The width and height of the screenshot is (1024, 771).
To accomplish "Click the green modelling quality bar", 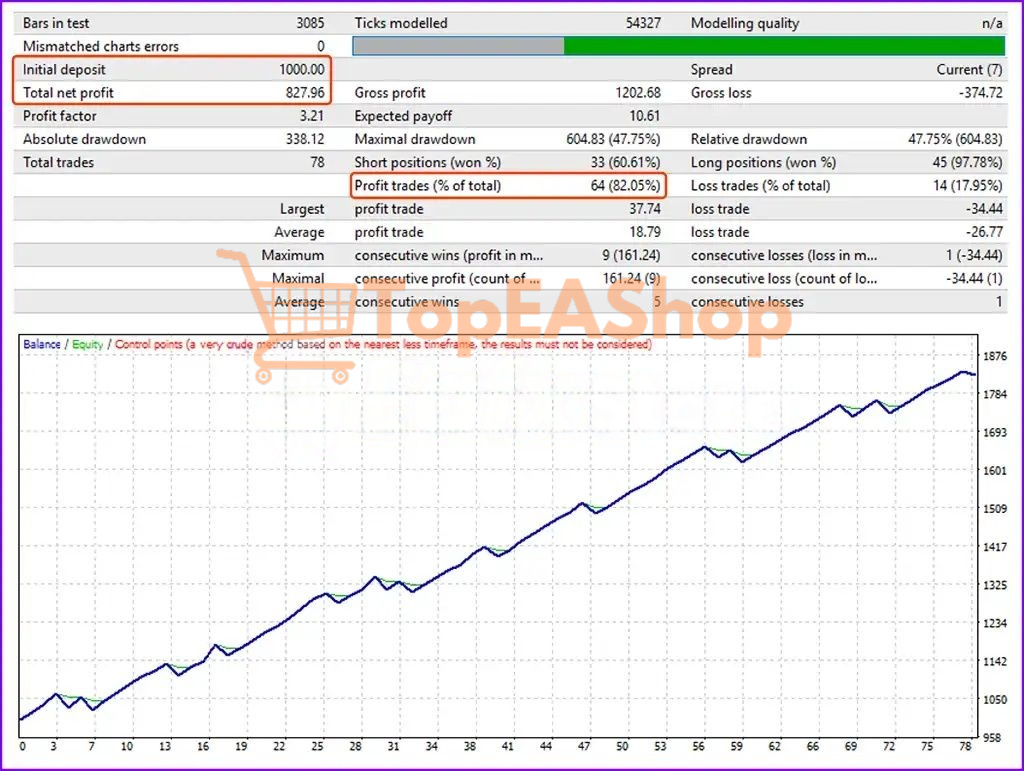I will point(784,46).
